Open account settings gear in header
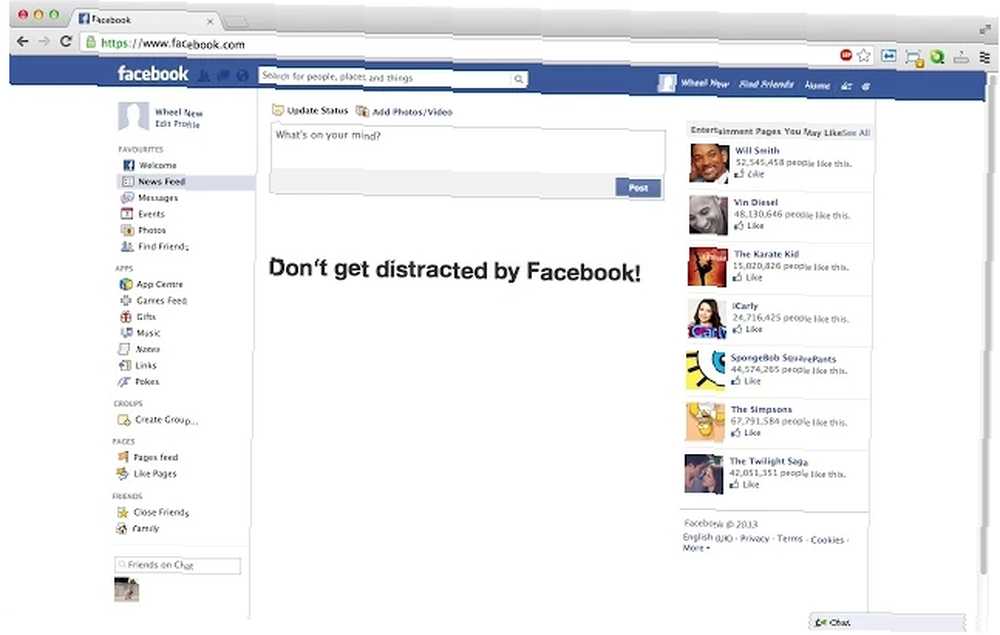Screen dimensions: 1000x635 pos(865,87)
